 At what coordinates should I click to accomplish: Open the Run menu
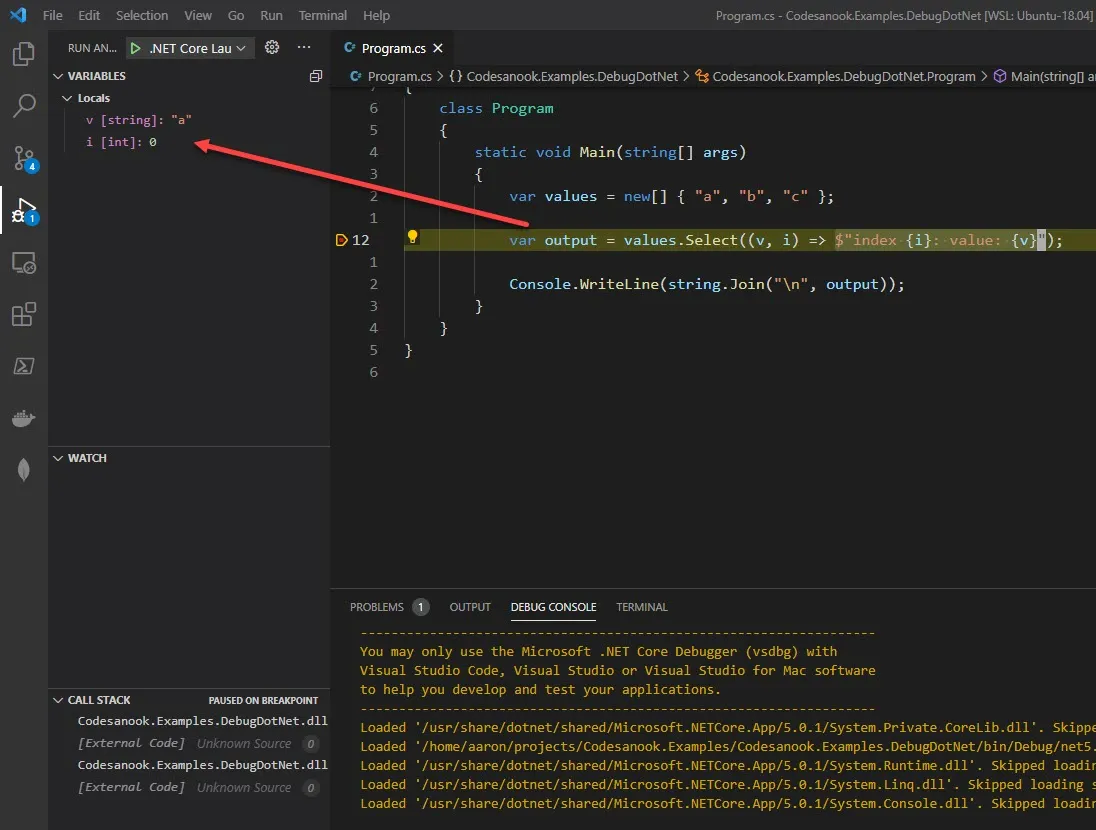point(271,15)
